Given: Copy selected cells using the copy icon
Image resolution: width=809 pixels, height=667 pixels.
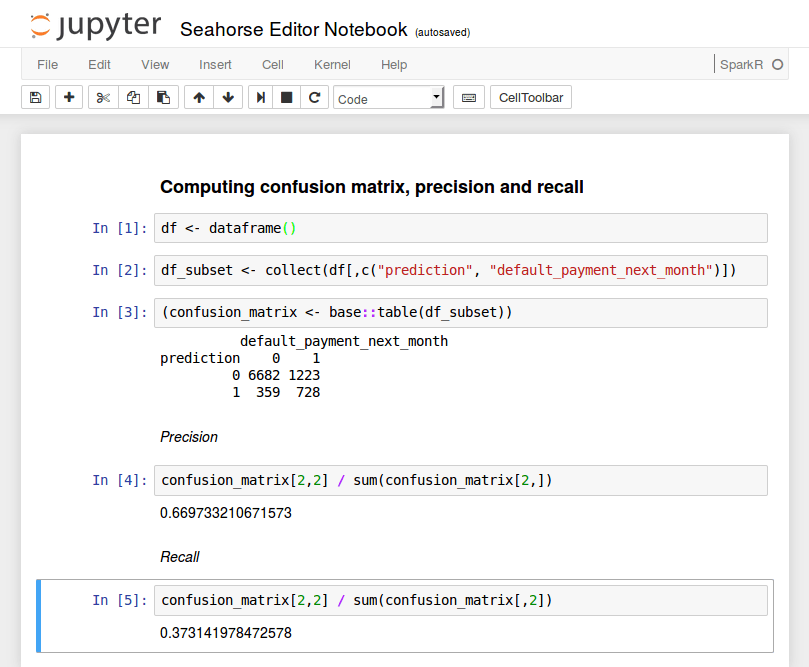Looking at the screenshot, I should 133,98.
